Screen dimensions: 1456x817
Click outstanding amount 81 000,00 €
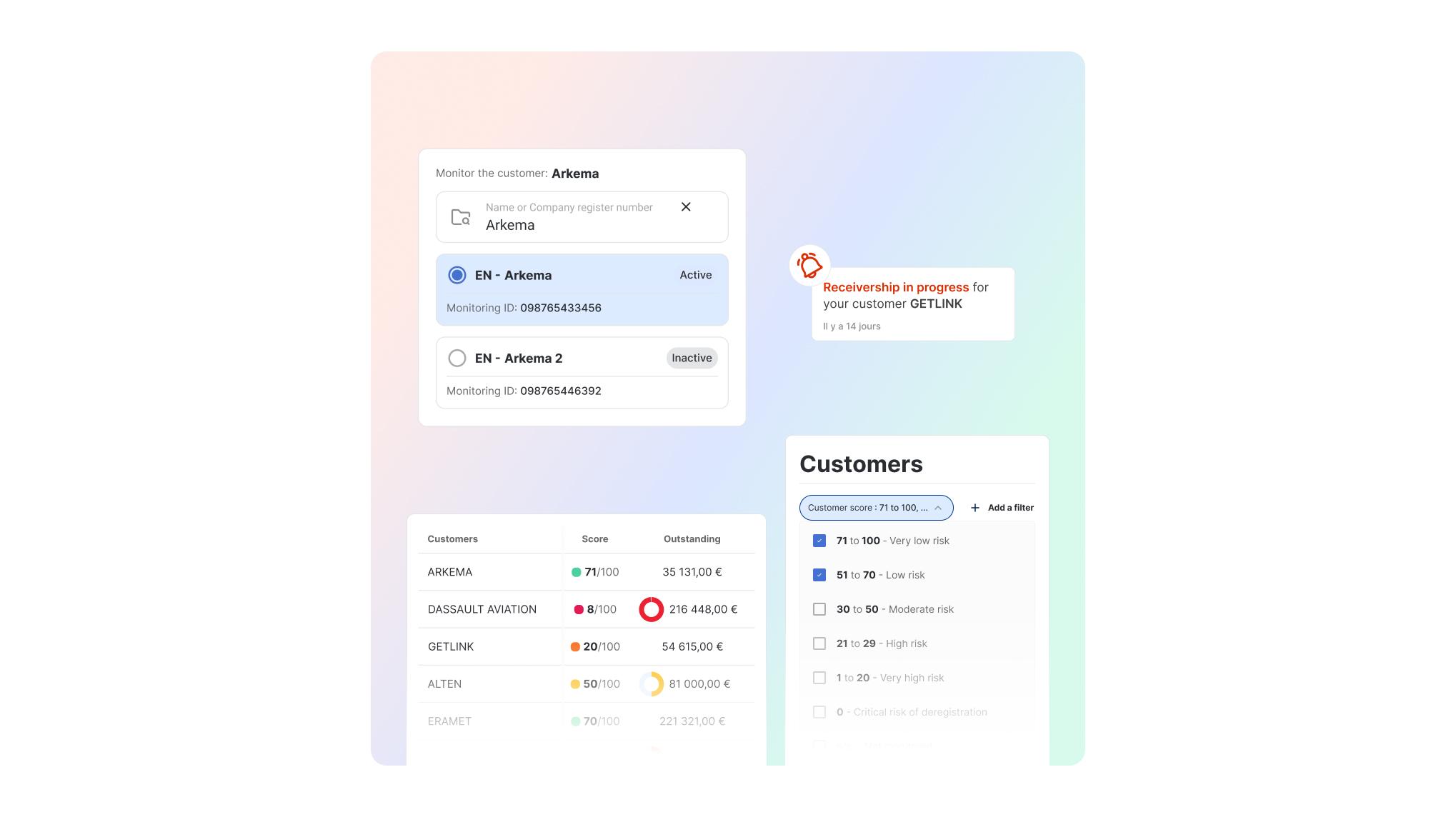point(699,684)
